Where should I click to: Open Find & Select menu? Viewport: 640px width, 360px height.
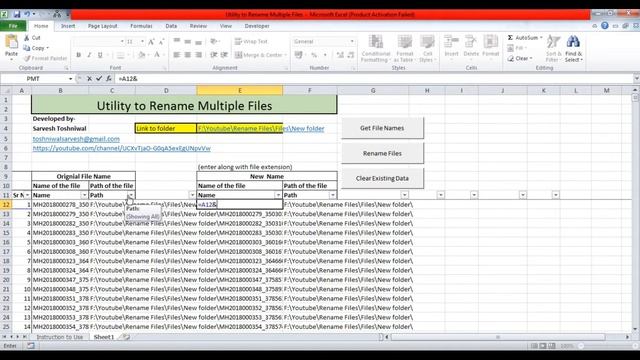(573, 49)
